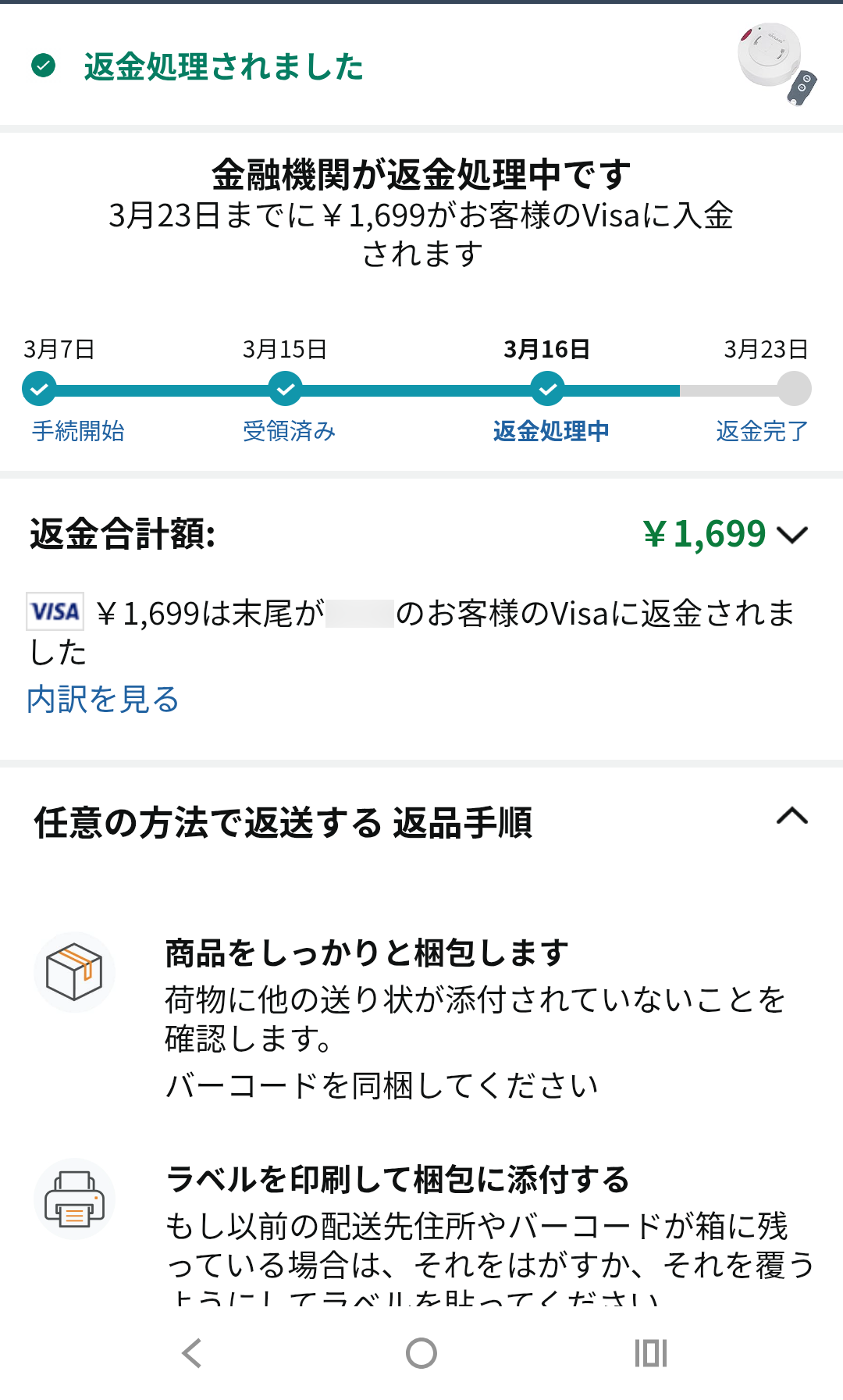This screenshot has width=843, height=1400.
Task: Select the grey 返金完了 step marker
Action: [x=795, y=389]
